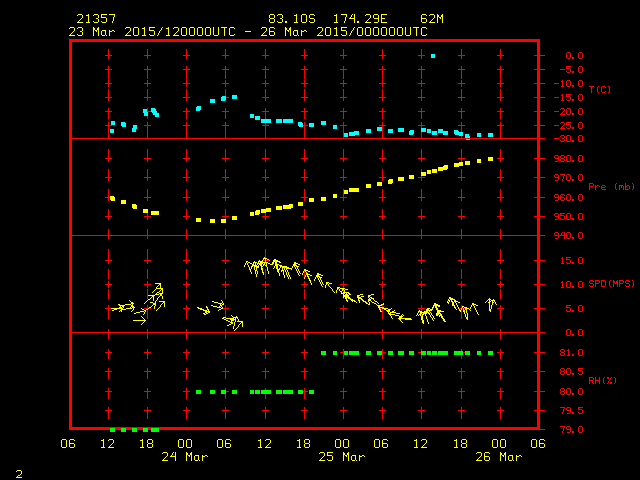This screenshot has width=640, height=480.
Task: Click the 25 Mar date label
Action: (342, 457)
